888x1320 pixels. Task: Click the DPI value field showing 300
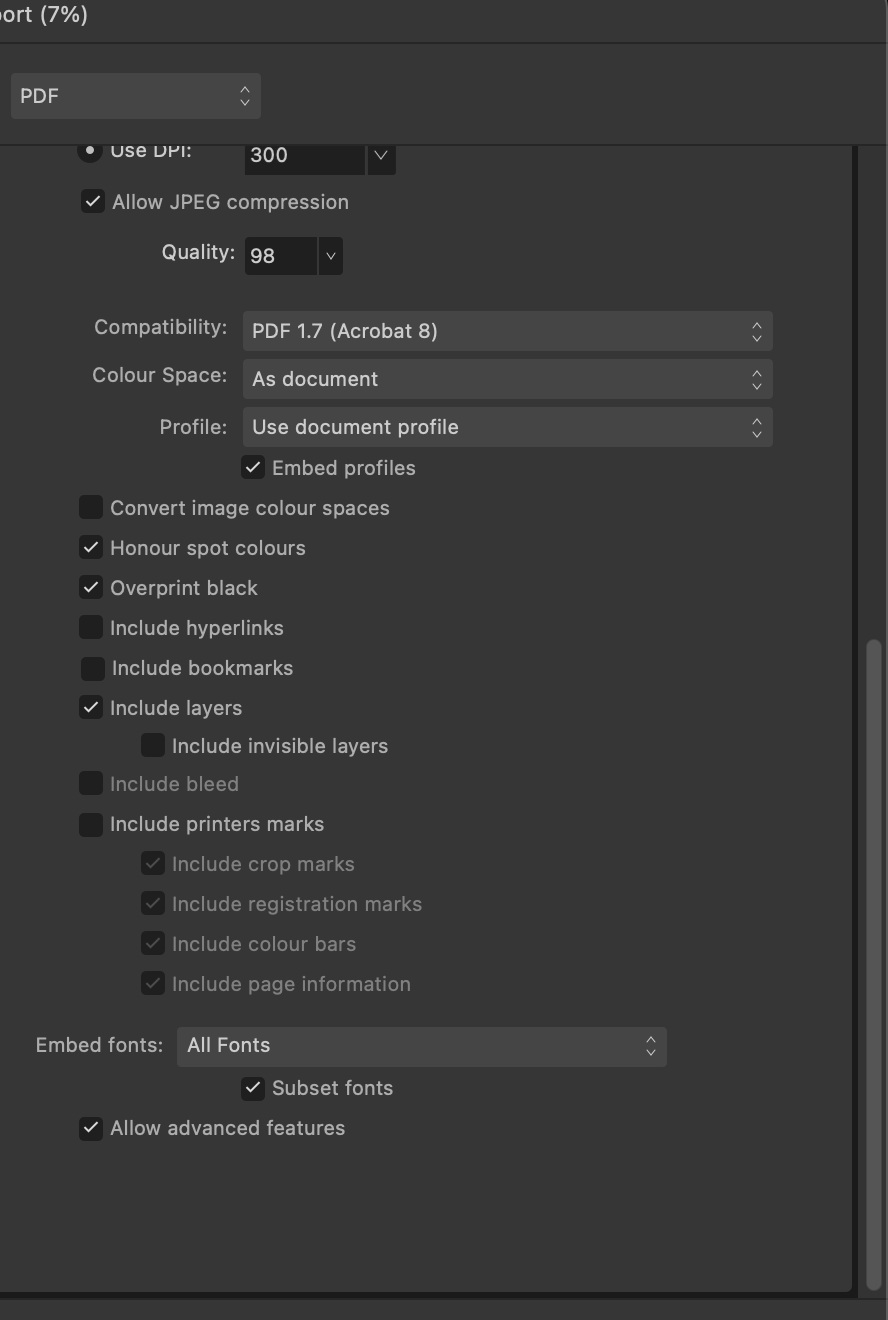[x=304, y=155]
